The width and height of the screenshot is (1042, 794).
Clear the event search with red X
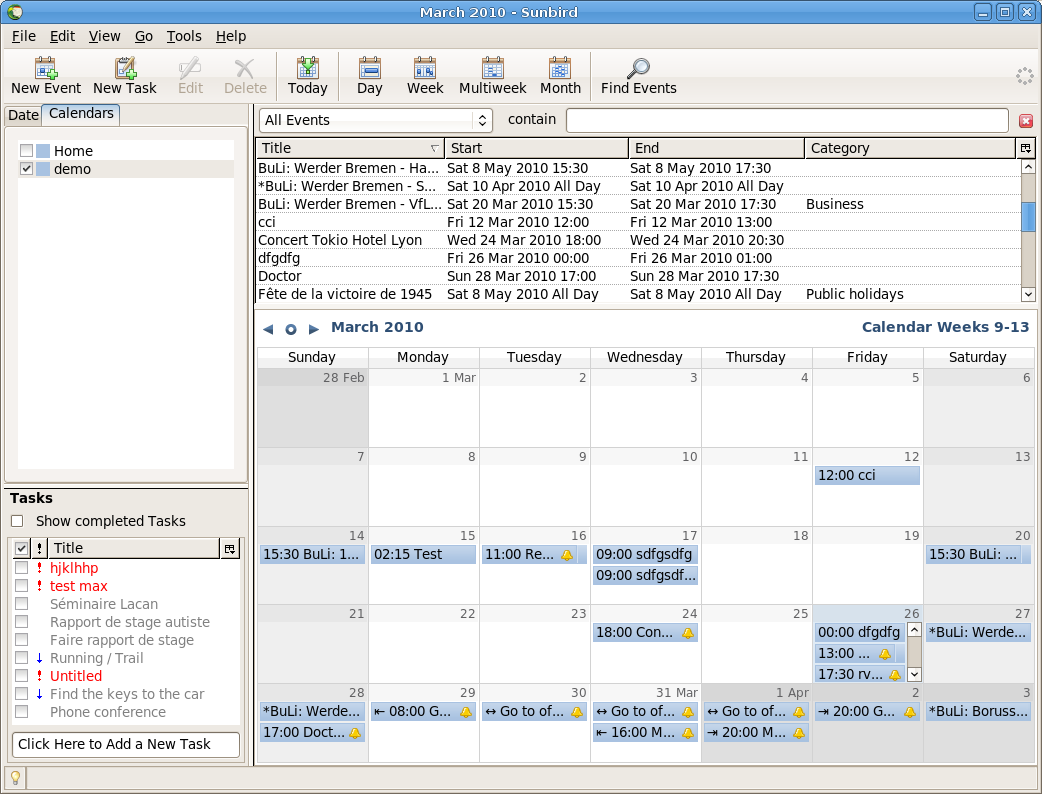[x=1026, y=120]
